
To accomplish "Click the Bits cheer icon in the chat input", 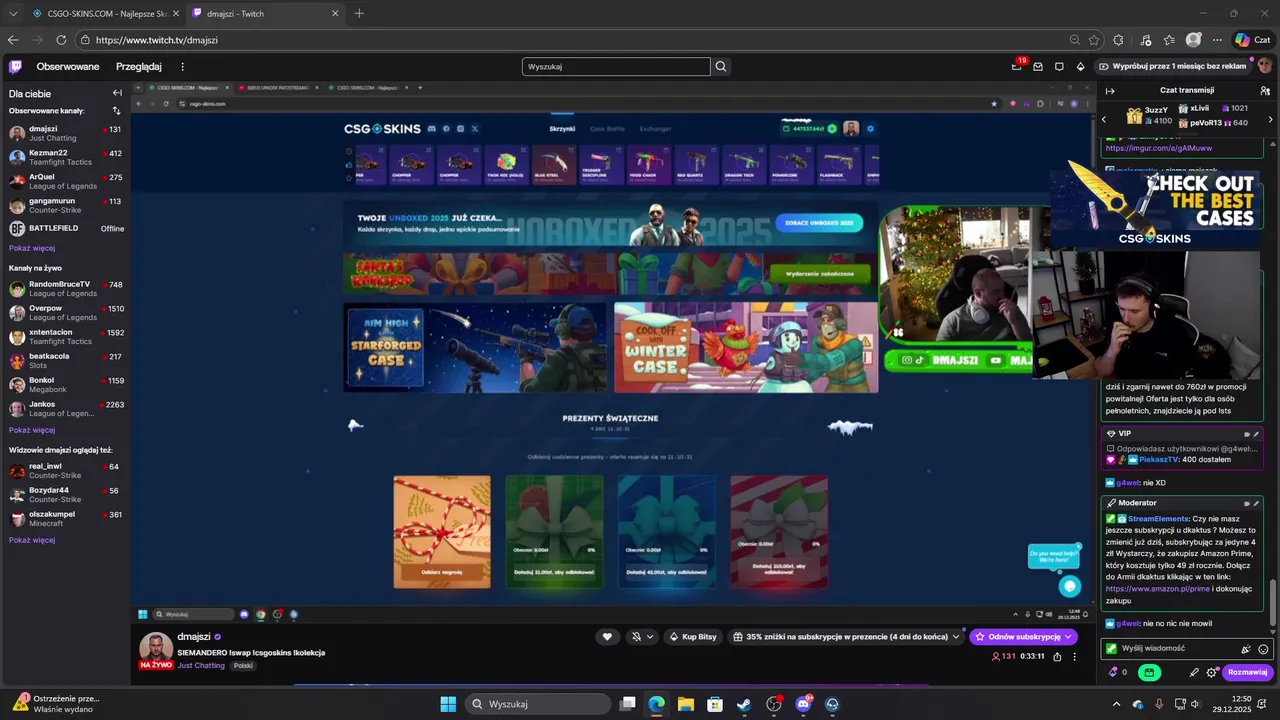I will (x=1246, y=649).
